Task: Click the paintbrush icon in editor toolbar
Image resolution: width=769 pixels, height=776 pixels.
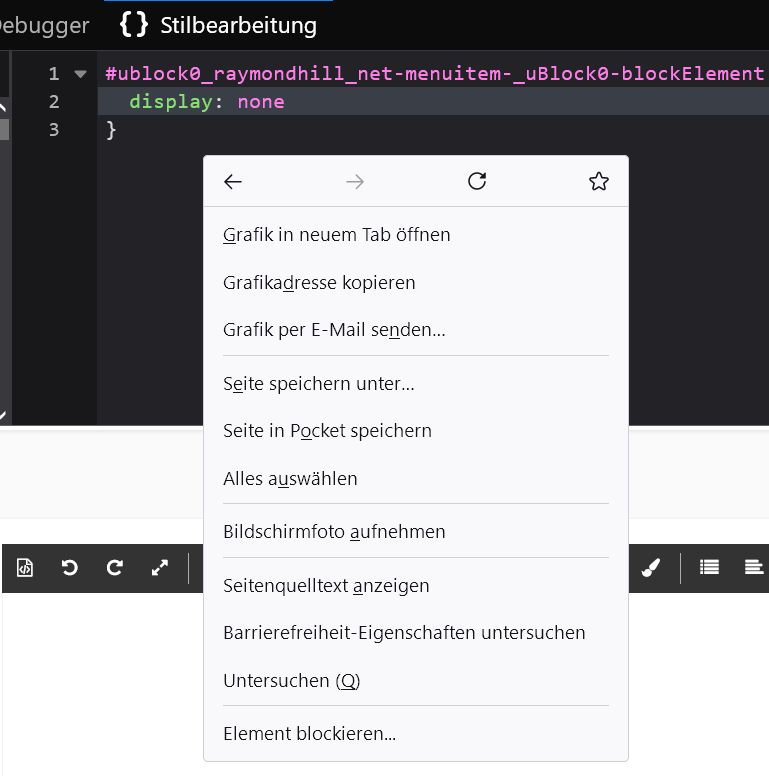Action: (x=650, y=568)
